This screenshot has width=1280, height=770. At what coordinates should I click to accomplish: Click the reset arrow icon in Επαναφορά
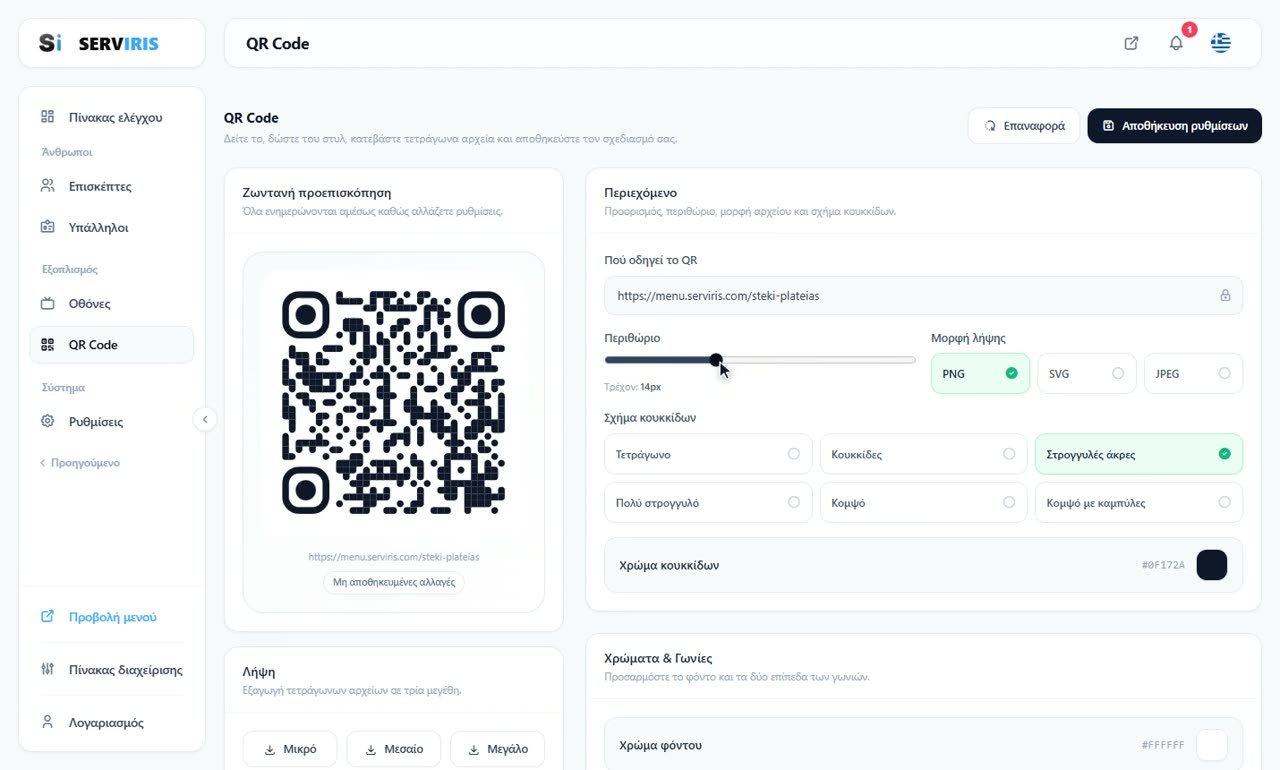pyautogui.click(x=990, y=126)
